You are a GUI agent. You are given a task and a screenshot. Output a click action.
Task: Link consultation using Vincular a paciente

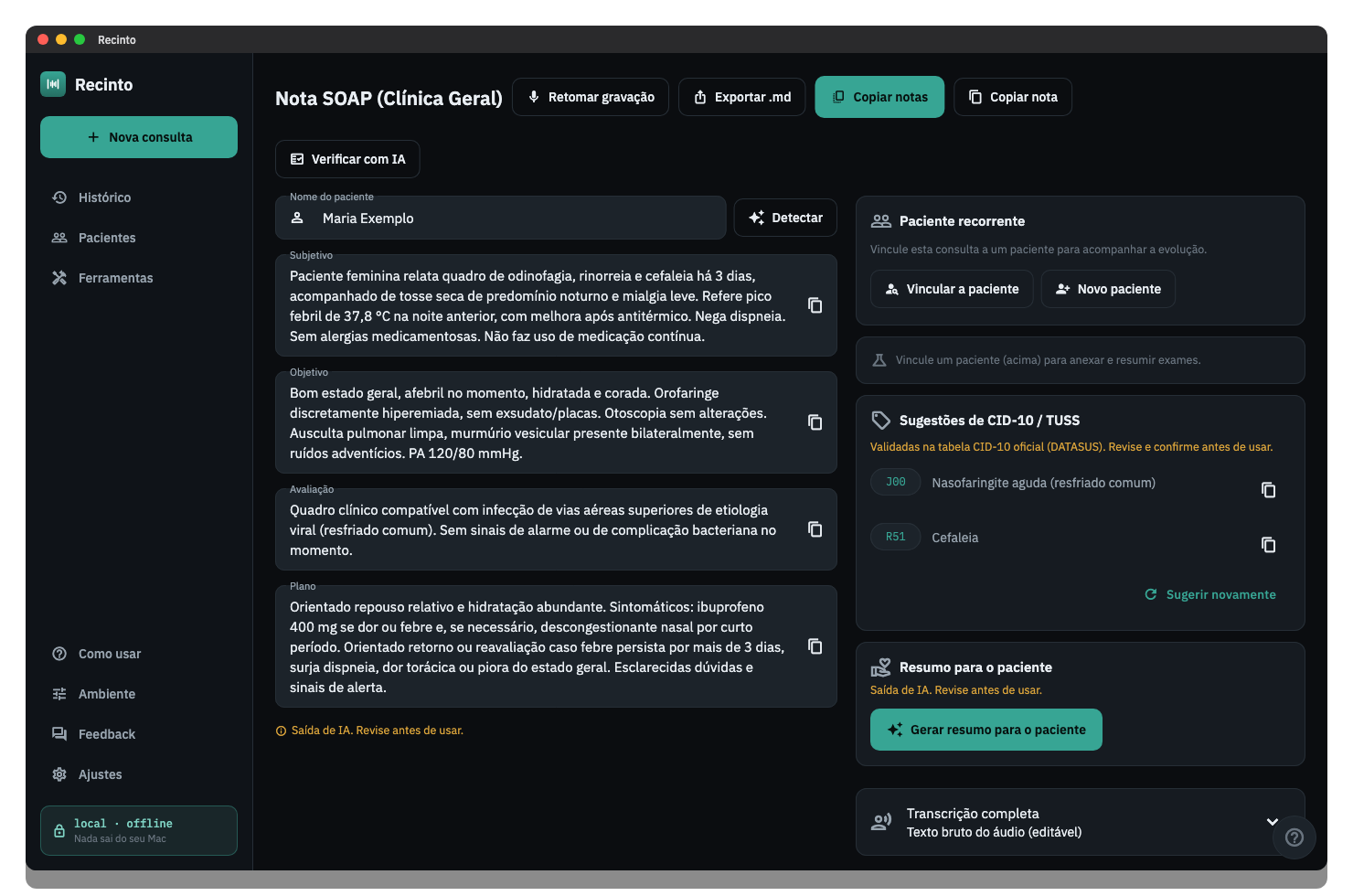952,289
